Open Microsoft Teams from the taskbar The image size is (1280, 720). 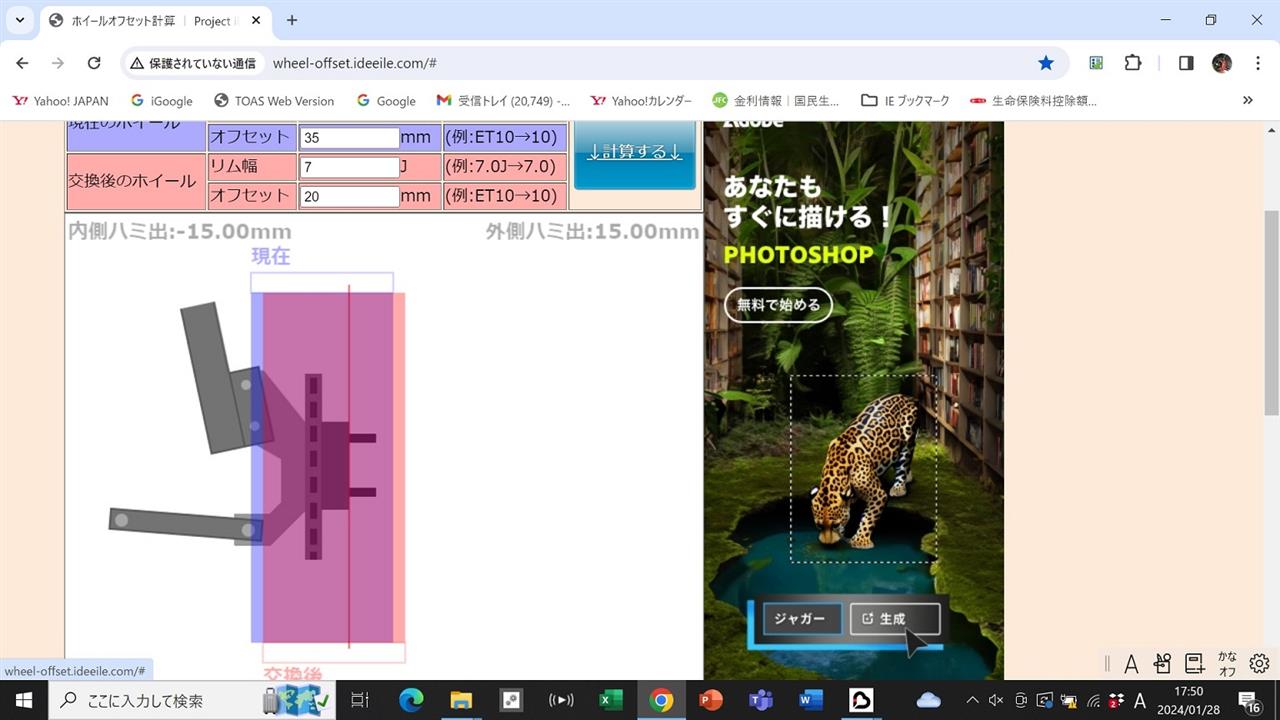tap(761, 700)
